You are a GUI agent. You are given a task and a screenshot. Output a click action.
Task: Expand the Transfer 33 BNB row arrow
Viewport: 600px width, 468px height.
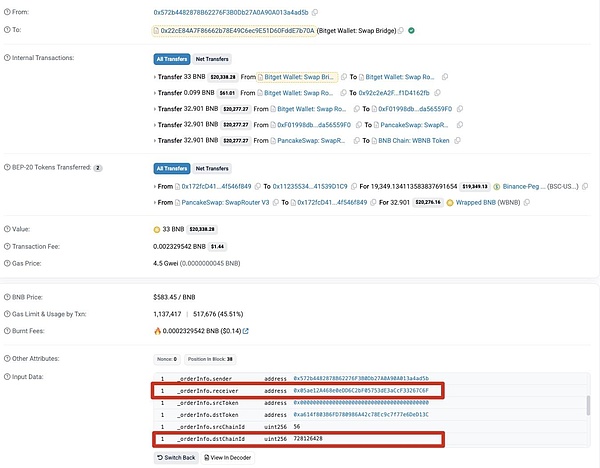(x=155, y=76)
